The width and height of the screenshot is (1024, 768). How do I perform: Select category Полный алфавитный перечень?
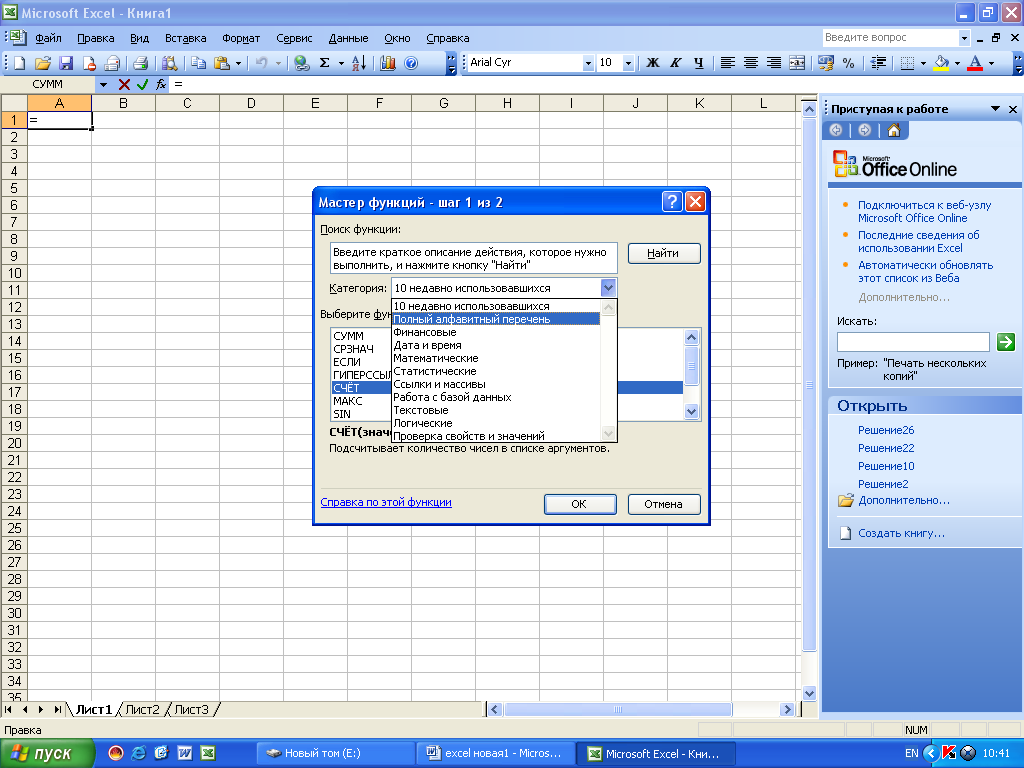(496, 319)
